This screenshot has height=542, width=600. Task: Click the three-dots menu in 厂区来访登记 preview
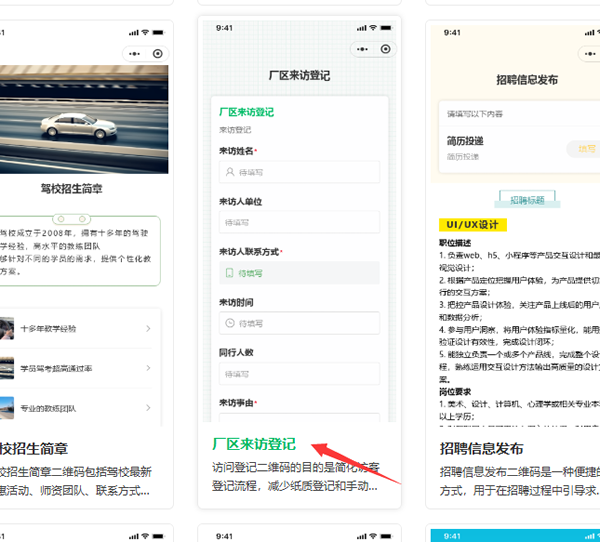coord(362,49)
